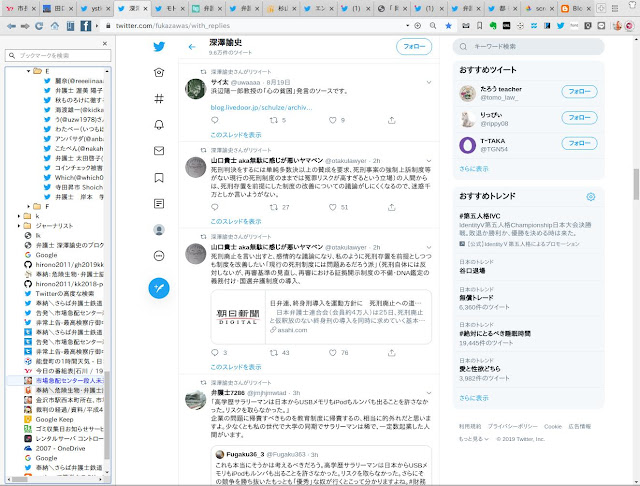Switch to the エン browser tab
This screenshot has width=640, height=486.
(x=320, y=8)
